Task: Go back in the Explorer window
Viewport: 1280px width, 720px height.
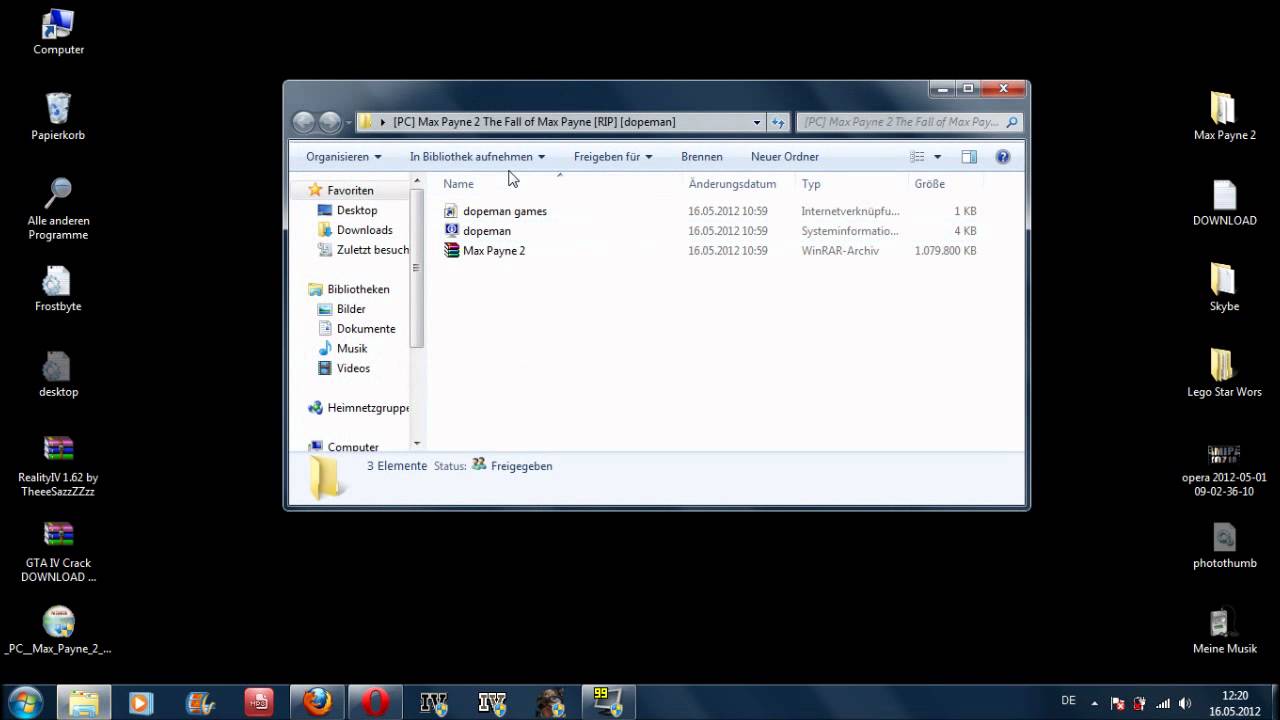Action: pyautogui.click(x=304, y=122)
